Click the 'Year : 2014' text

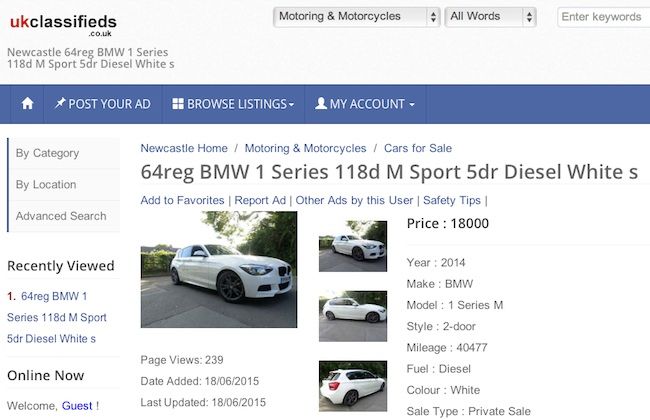tap(436, 263)
